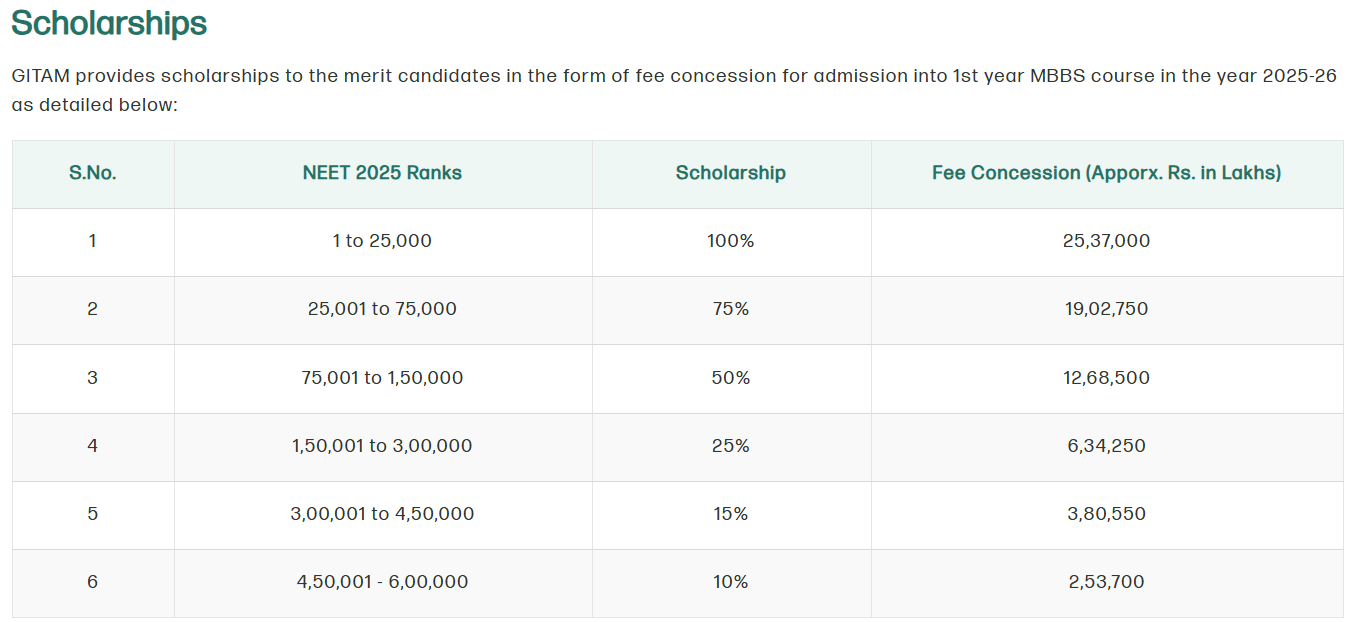Select the 15% scholarship cell
The width and height of the screenshot is (1355, 622).
731,514
